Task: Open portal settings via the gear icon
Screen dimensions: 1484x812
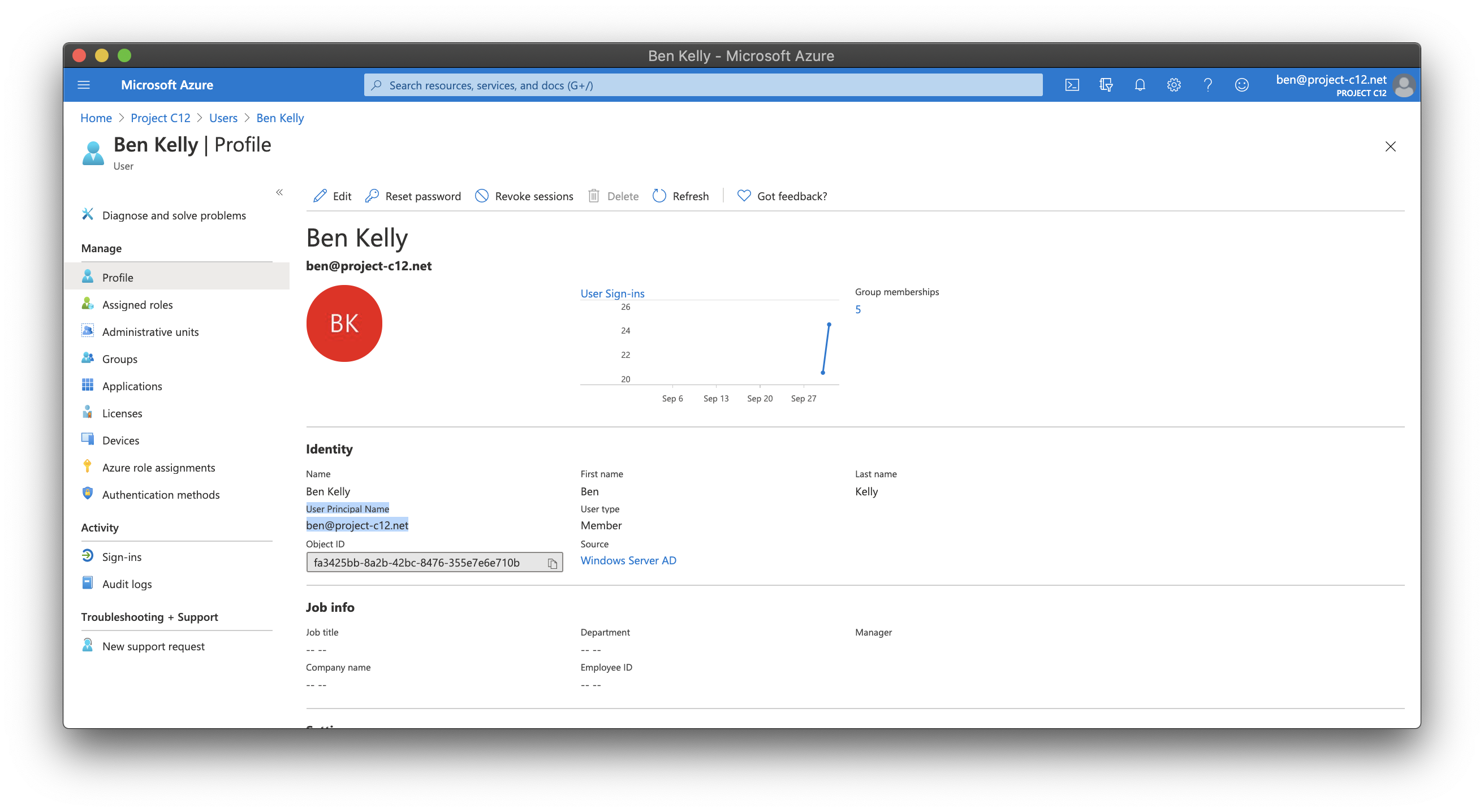Action: click(x=1174, y=85)
